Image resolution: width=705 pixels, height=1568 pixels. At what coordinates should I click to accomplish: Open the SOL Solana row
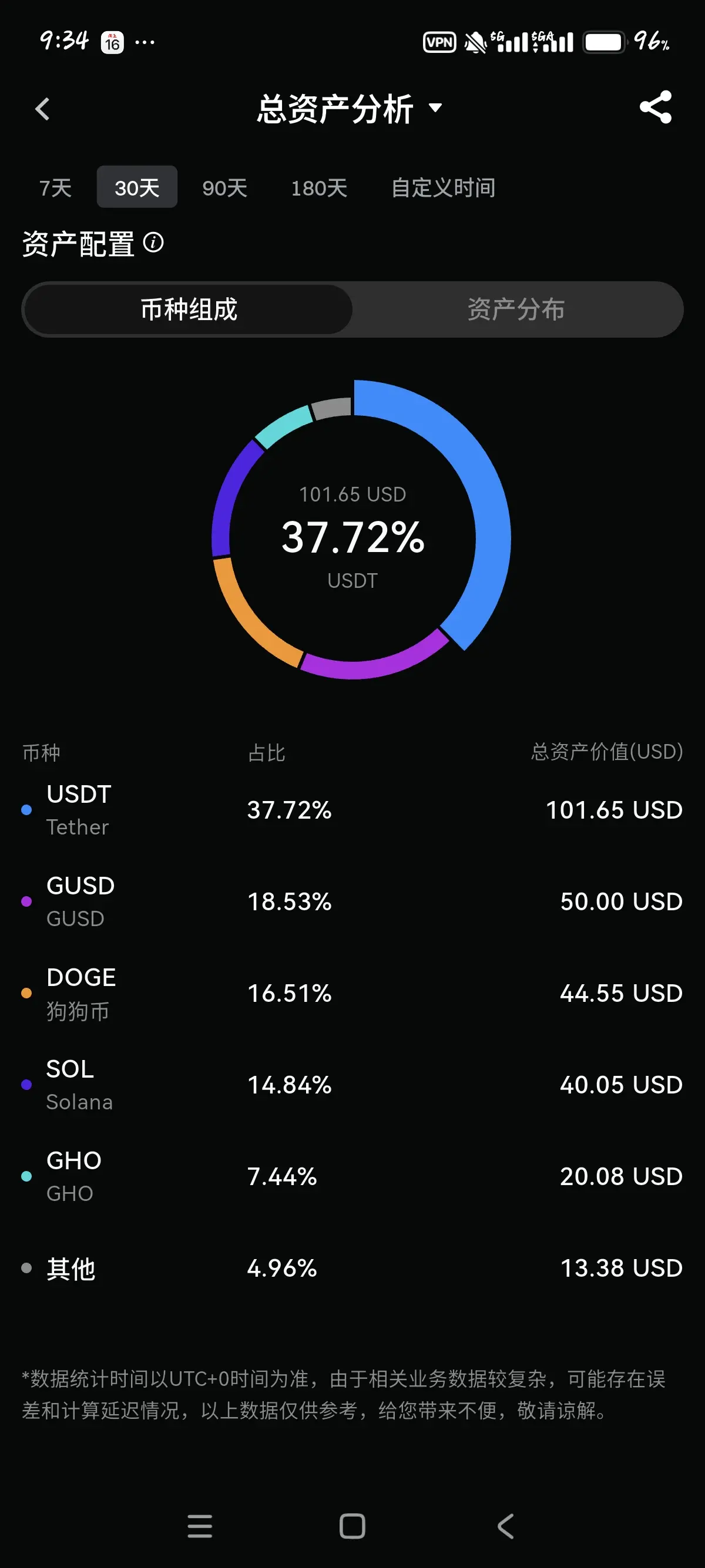point(352,1085)
